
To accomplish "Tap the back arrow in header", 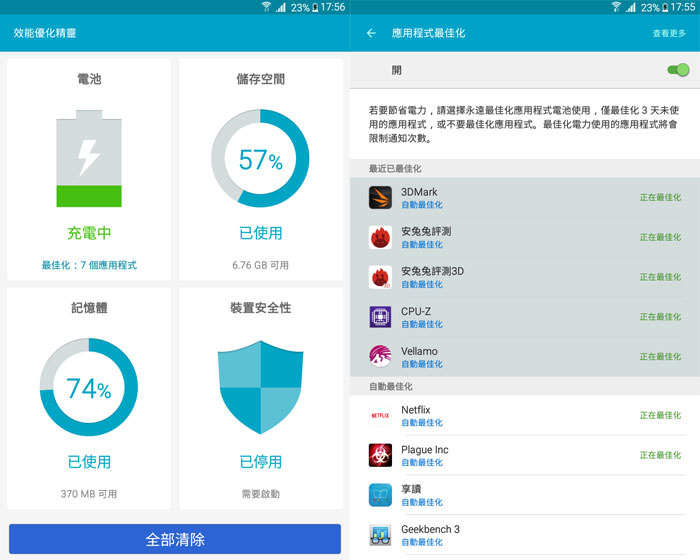I will tap(371, 33).
